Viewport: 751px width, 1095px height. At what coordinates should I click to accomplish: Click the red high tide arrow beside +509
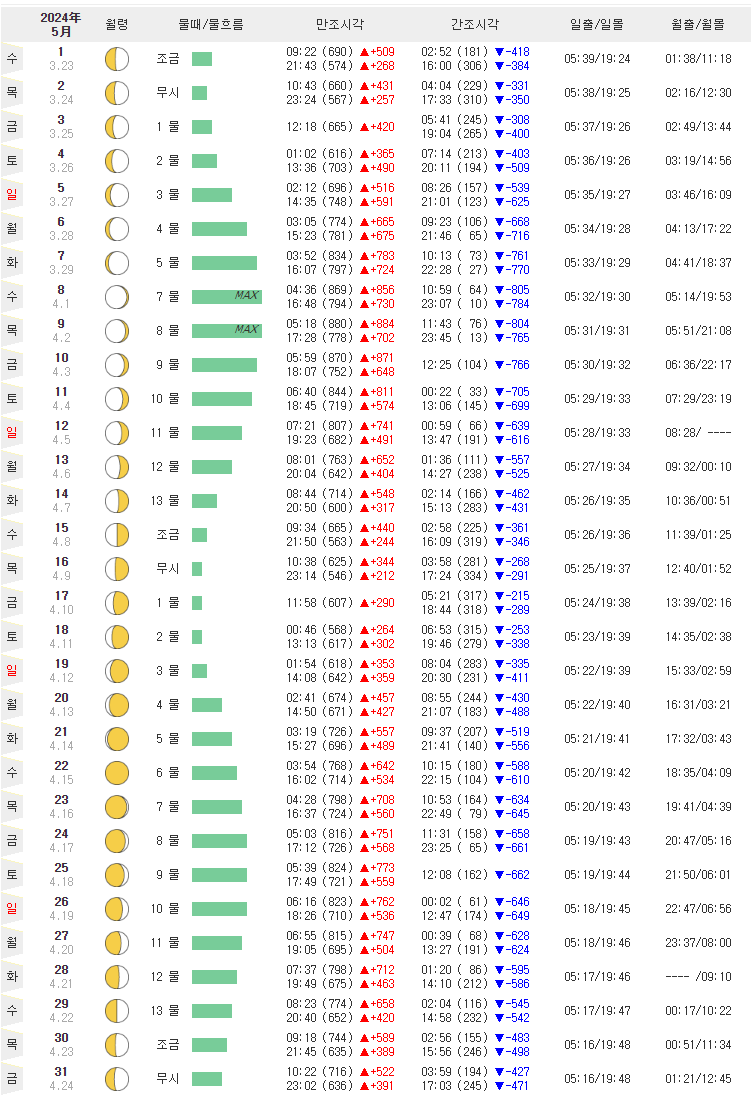365,52
